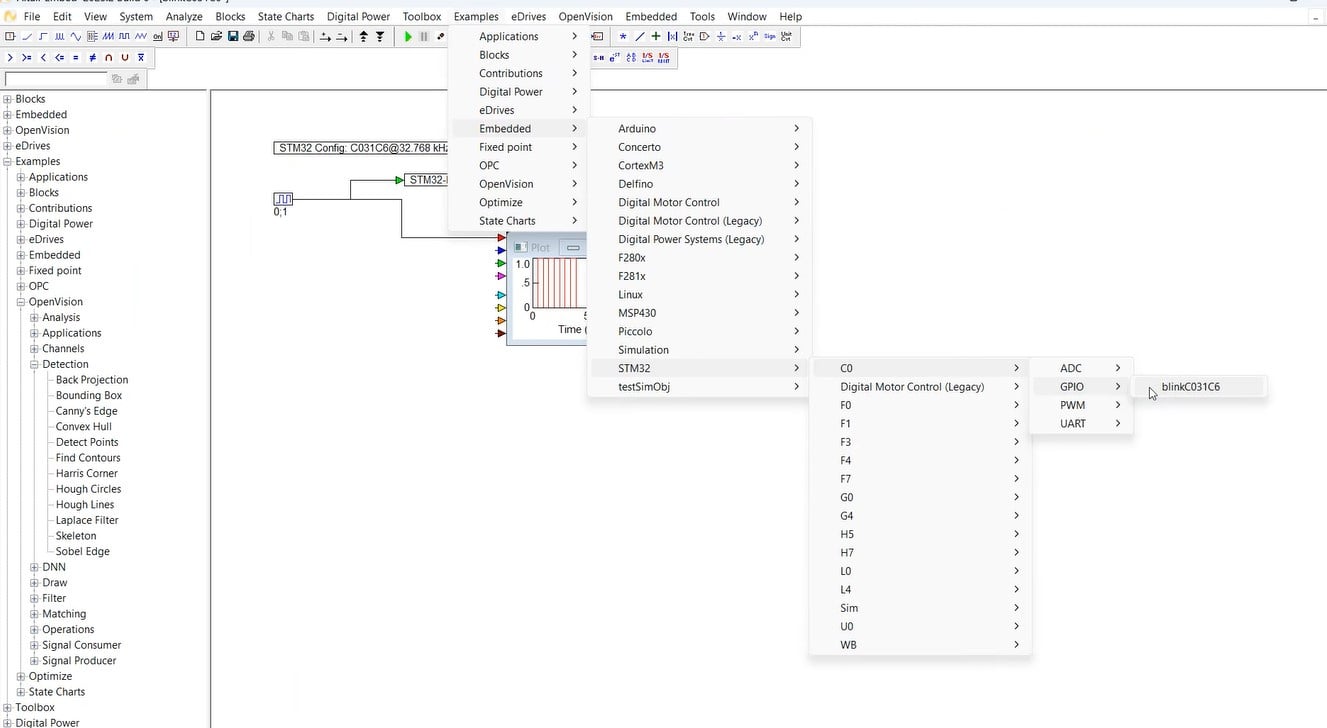Select the less-than comparison block icon
The width and height of the screenshot is (1327, 728).
43,58
